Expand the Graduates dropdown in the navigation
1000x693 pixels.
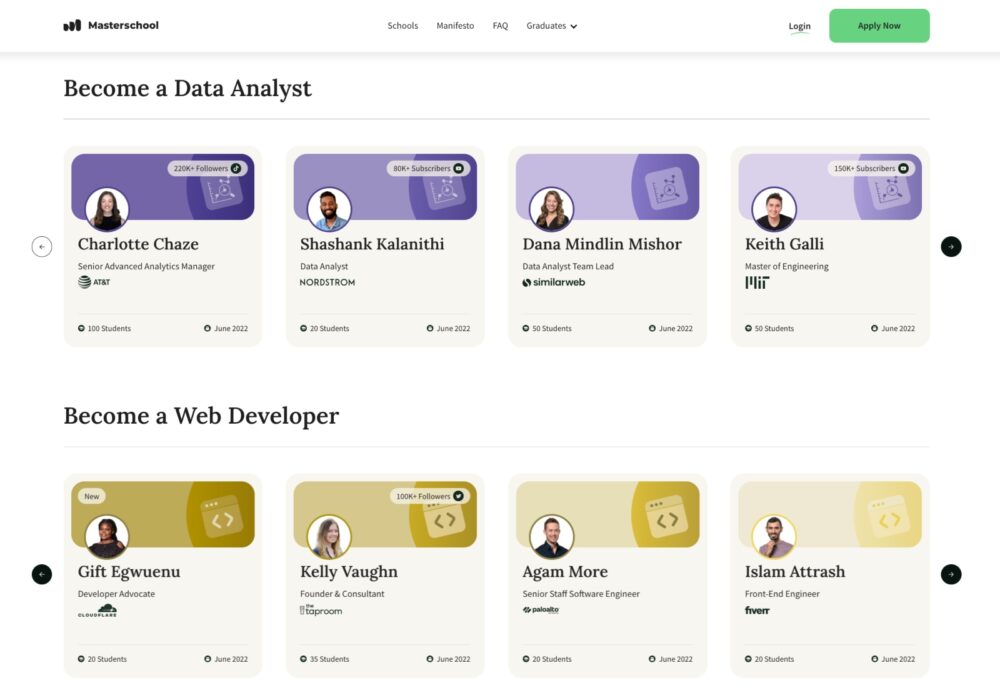(x=551, y=26)
